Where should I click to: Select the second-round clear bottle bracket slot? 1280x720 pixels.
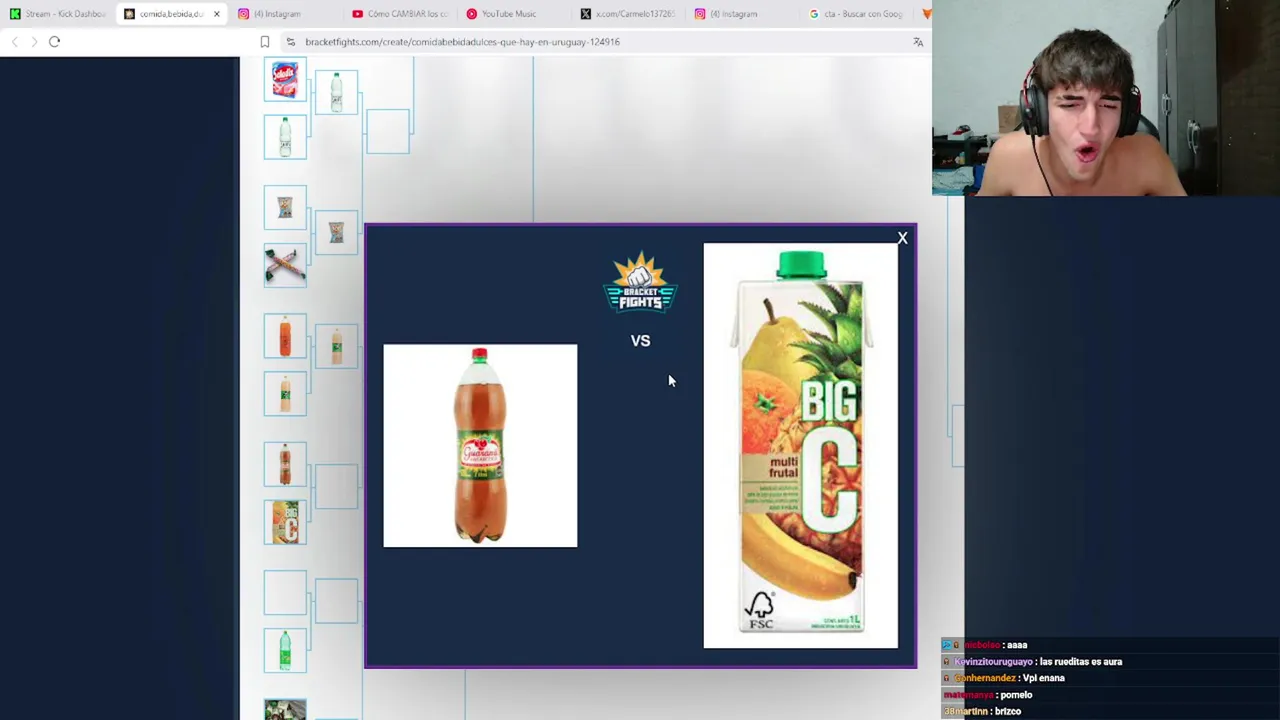[336, 92]
